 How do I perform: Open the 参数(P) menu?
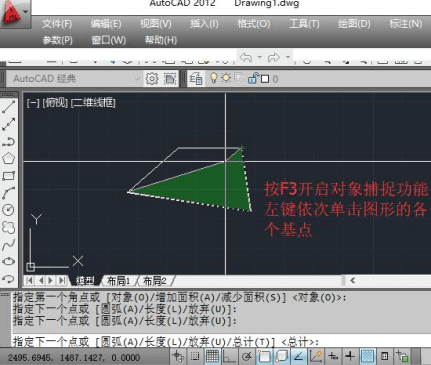point(57,40)
